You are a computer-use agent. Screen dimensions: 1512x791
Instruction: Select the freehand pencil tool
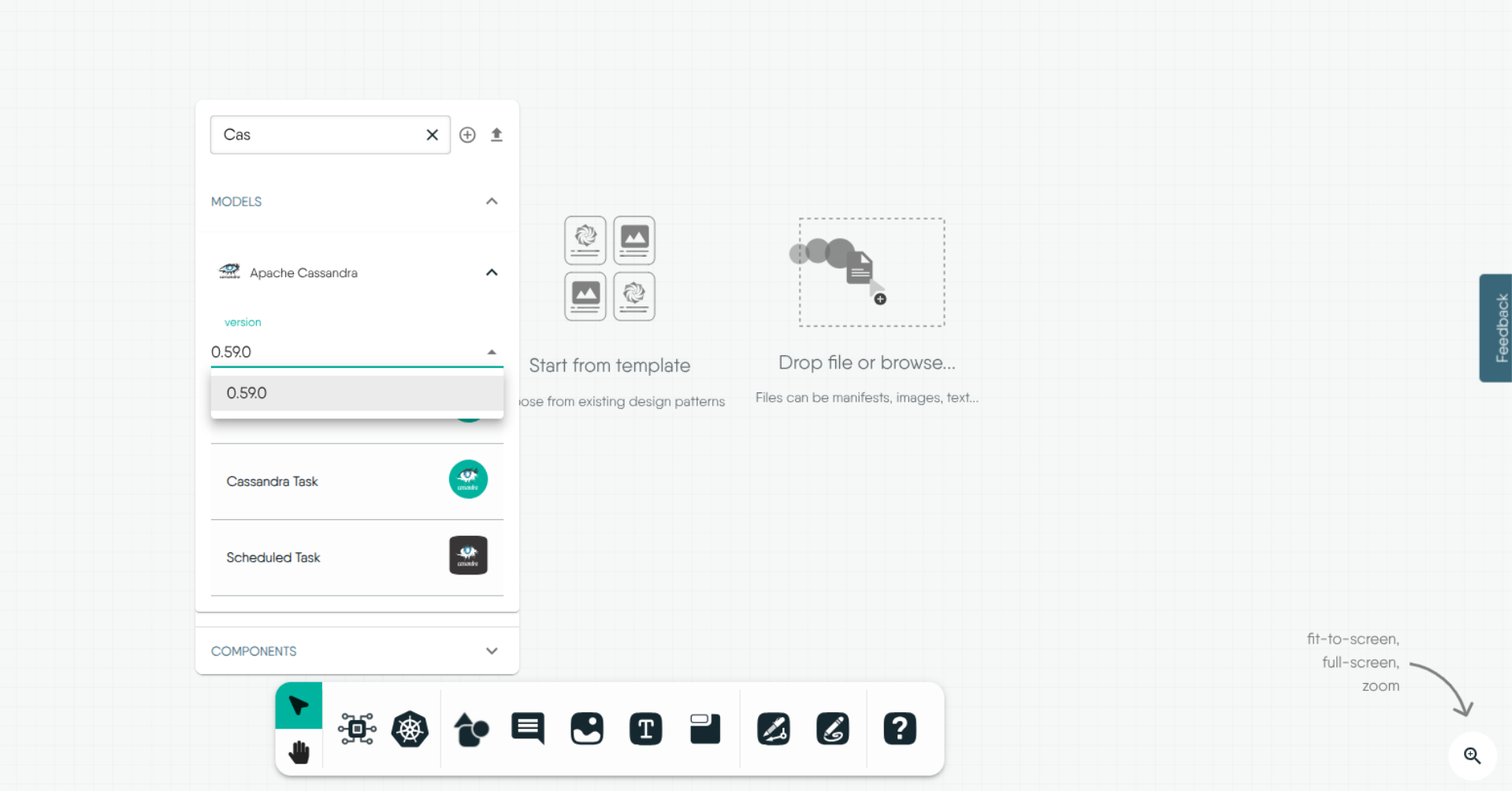(x=832, y=729)
